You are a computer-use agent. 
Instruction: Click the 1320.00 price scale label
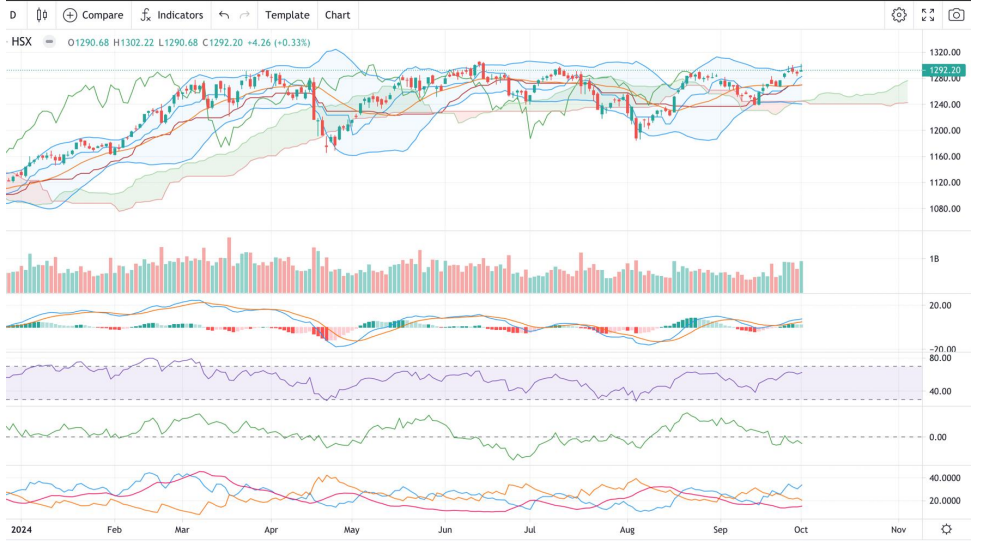click(x=945, y=52)
